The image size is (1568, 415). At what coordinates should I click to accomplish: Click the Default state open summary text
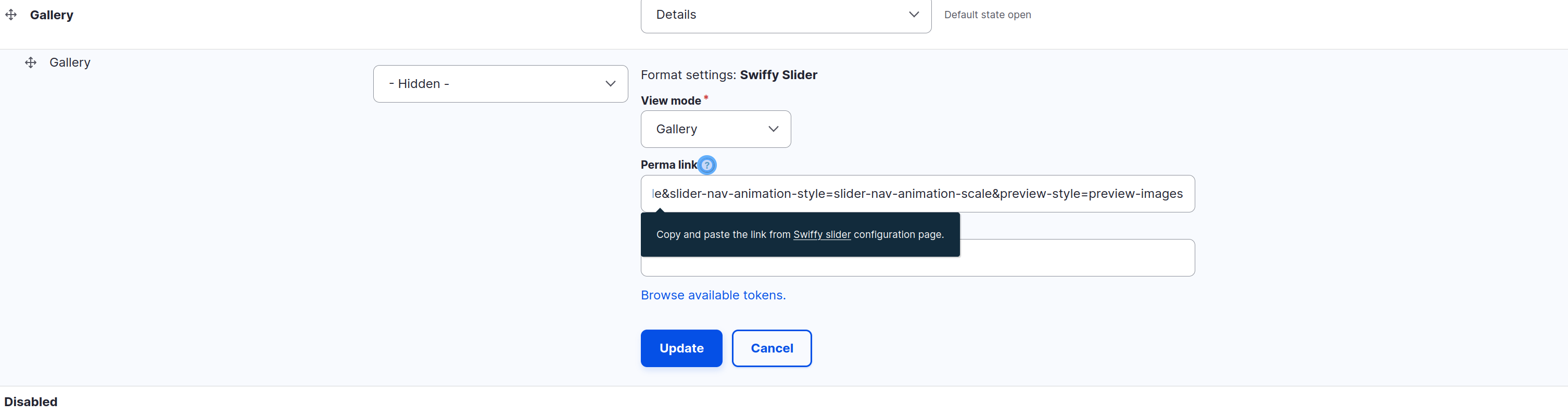[x=988, y=15]
